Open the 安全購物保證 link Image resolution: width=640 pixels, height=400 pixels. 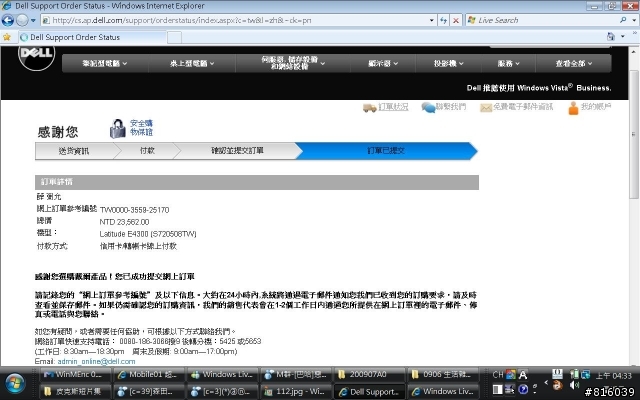click(141, 128)
